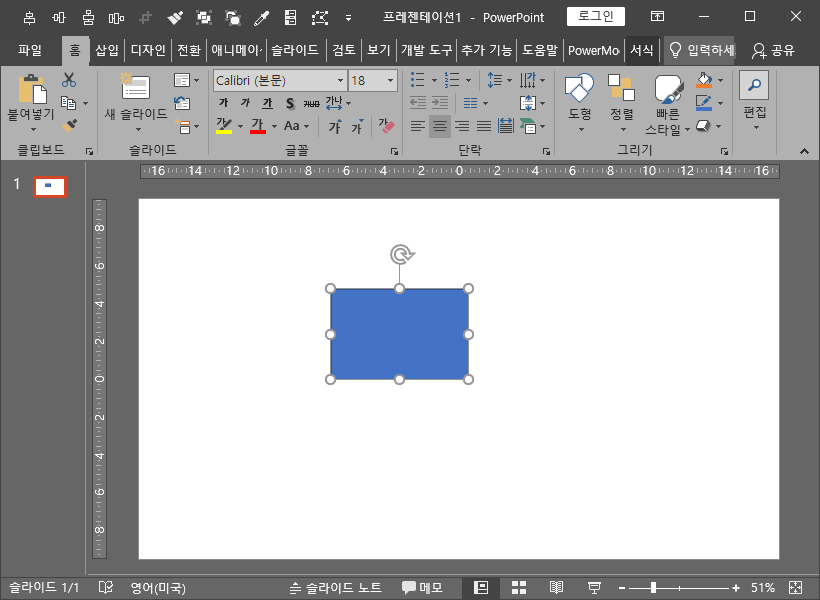Apply shape fill paint bucket
The height and width of the screenshot is (600, 820).
(704, 80)
